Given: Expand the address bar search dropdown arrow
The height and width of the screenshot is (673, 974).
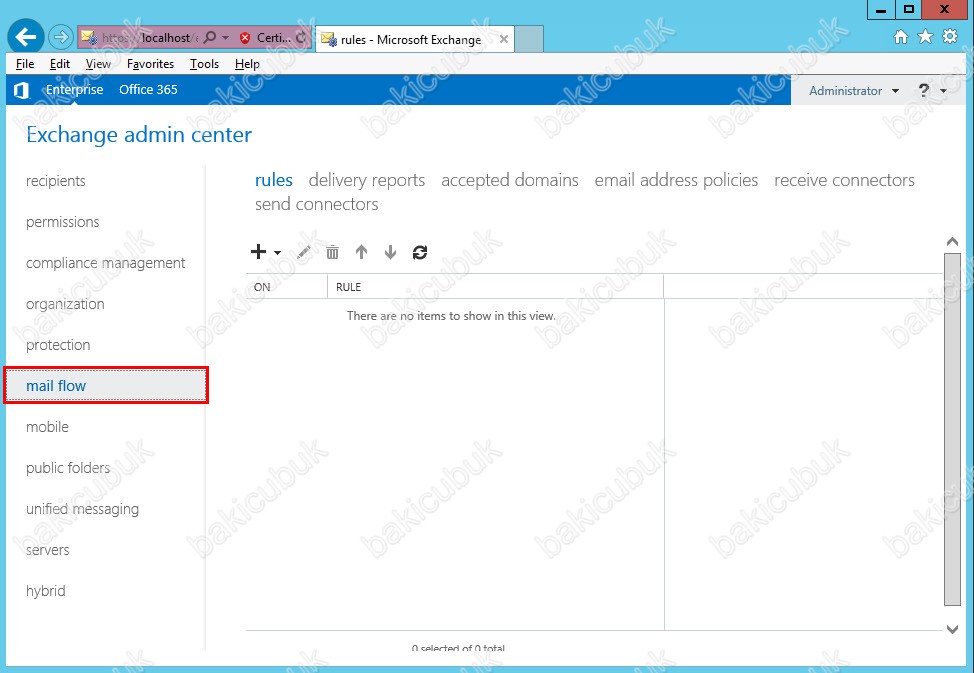Looking at the screenshot, I should tap(225, 38).
